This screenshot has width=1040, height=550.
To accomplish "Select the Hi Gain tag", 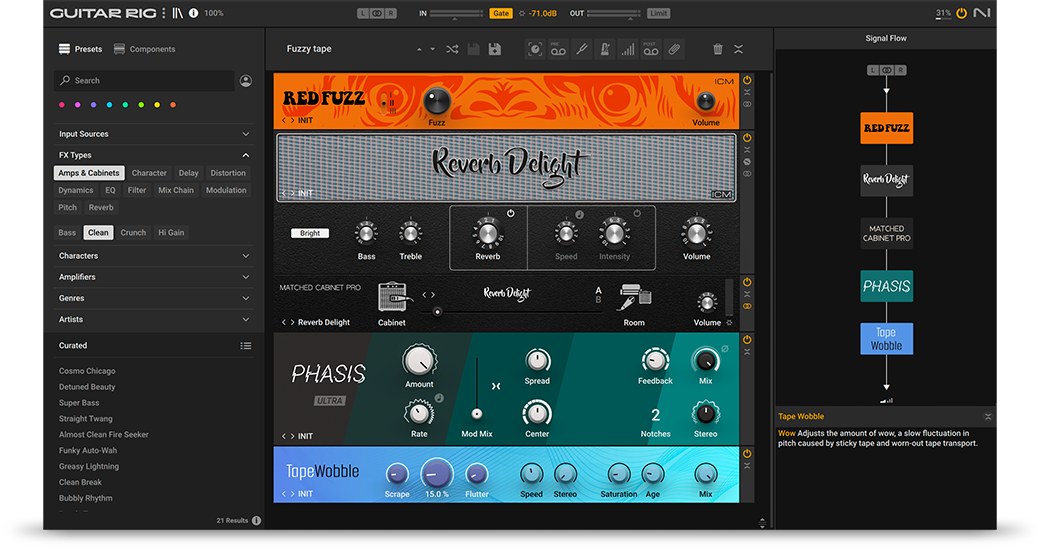I will coord(171,233).
